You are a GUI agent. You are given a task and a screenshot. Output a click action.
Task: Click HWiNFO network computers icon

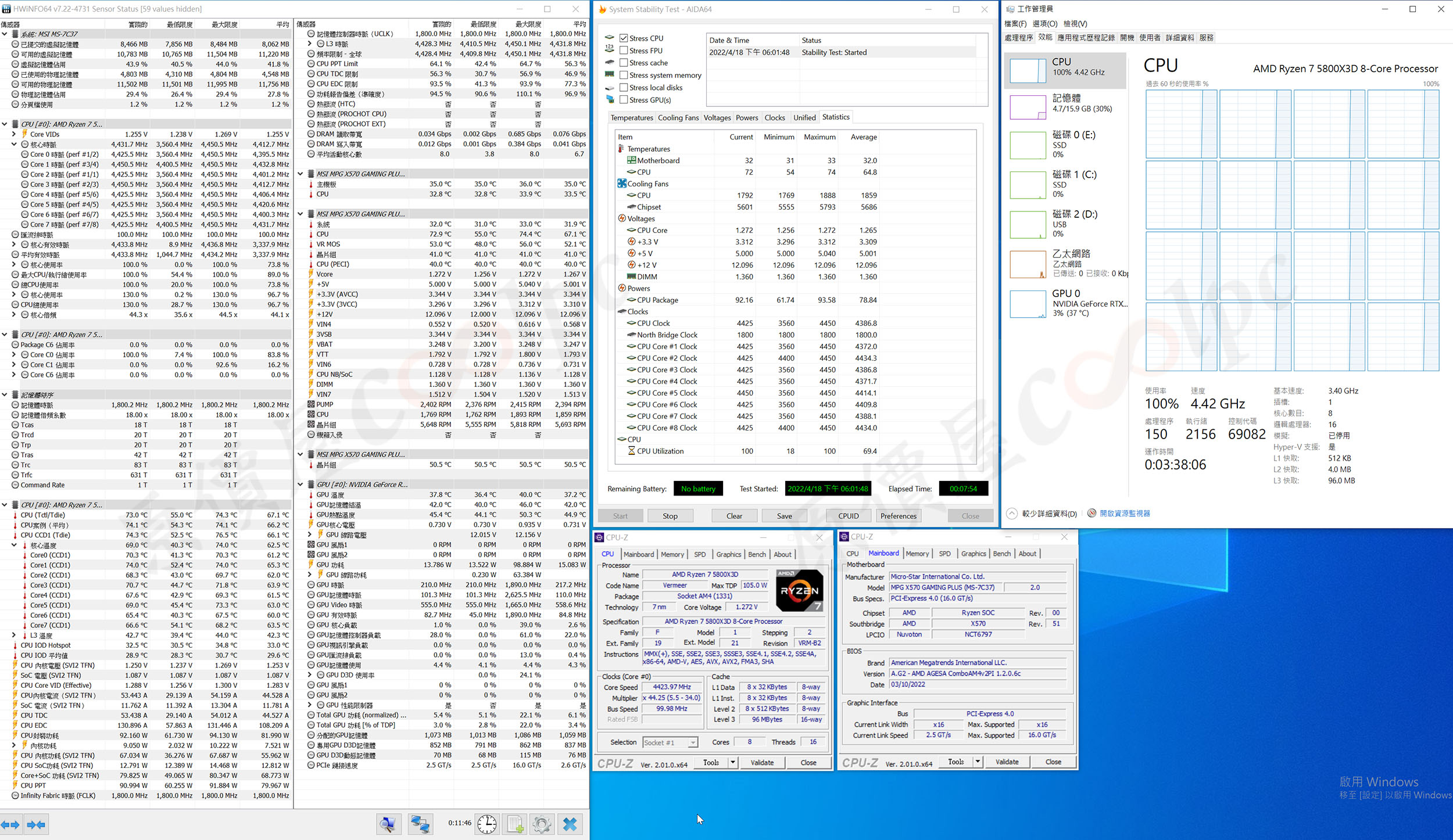(x=420, y=824)
